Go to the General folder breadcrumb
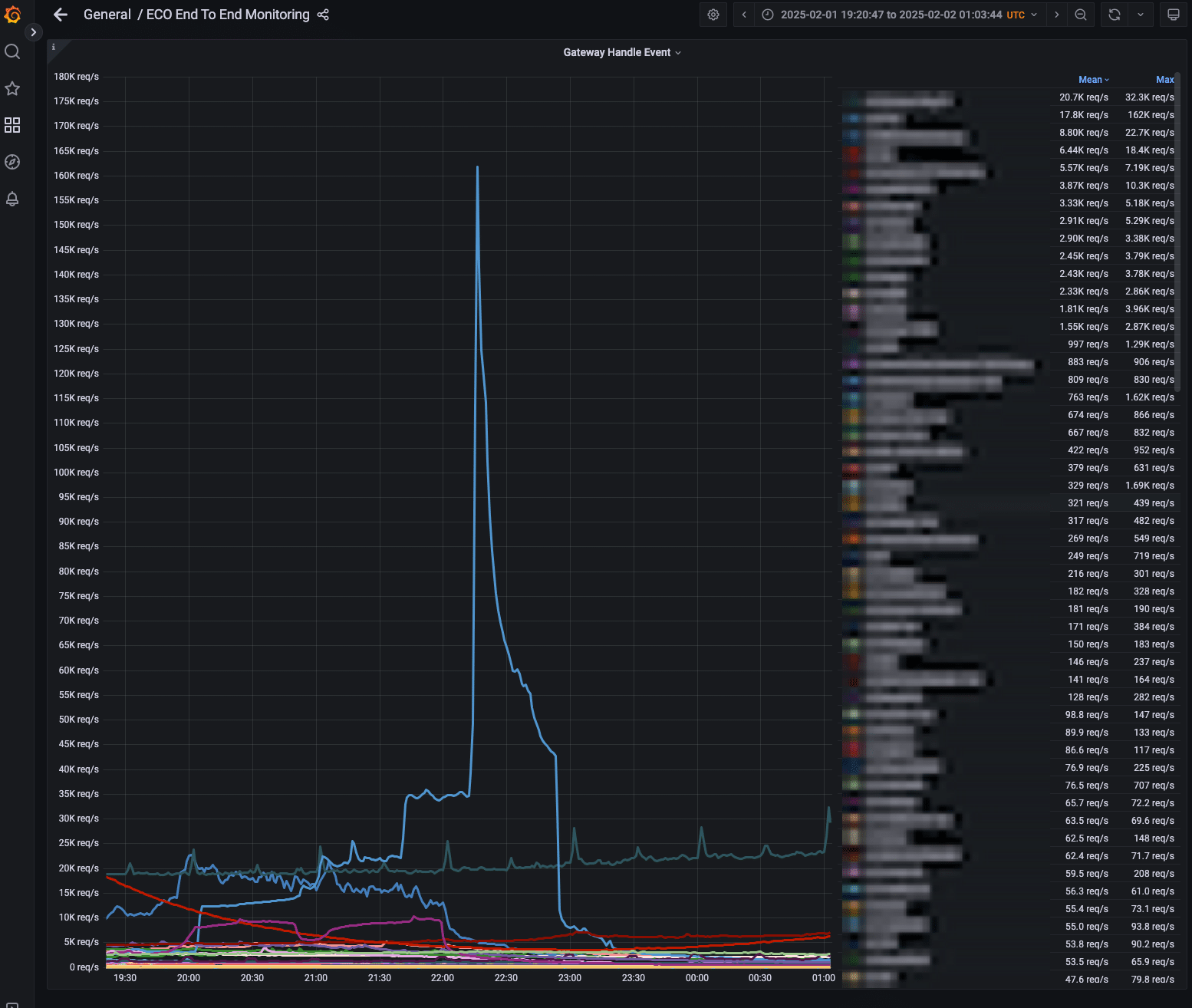 (107, 15)
